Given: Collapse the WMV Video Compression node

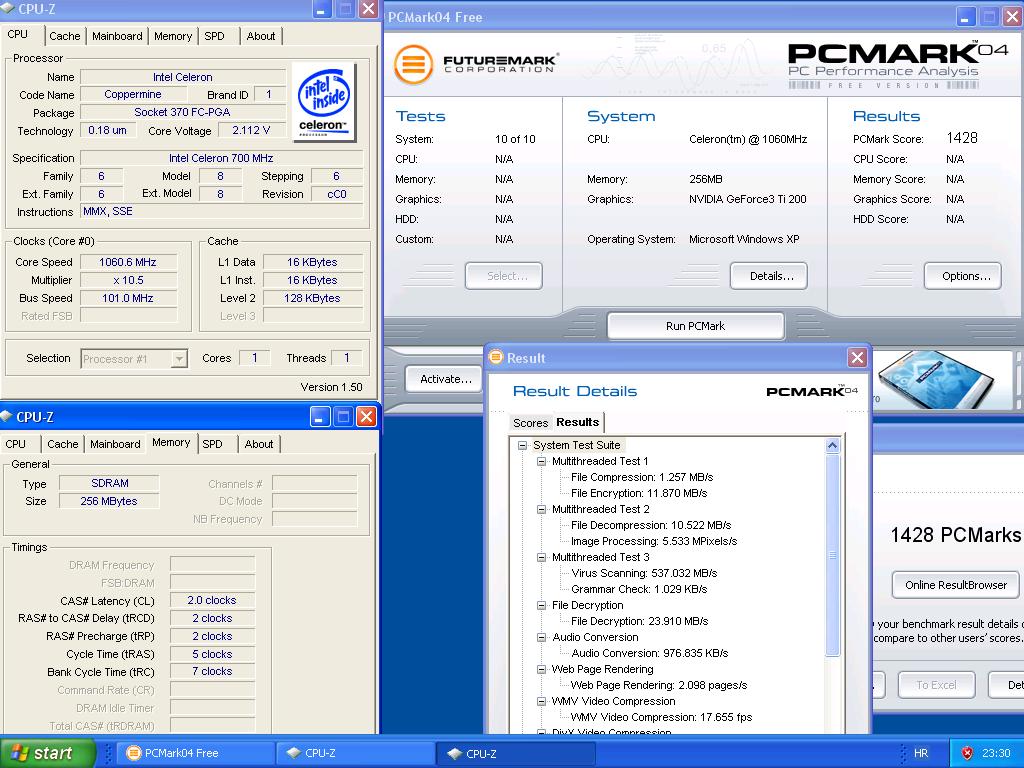Looking at the screenshot, I should (x=541, y=701).
